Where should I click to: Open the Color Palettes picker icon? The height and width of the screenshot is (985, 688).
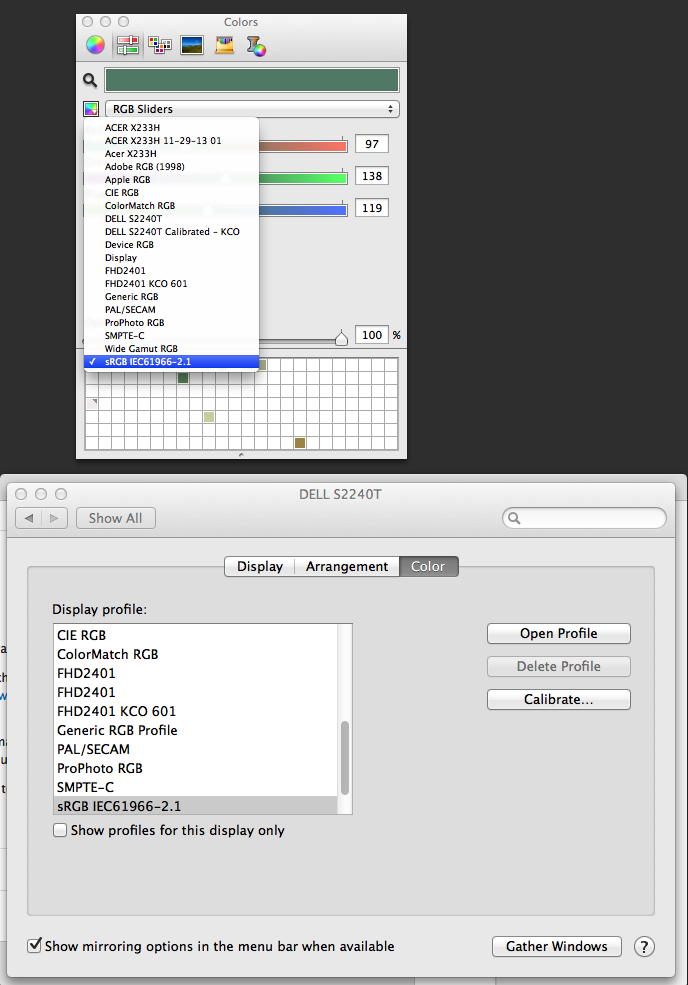pos(160,45)
